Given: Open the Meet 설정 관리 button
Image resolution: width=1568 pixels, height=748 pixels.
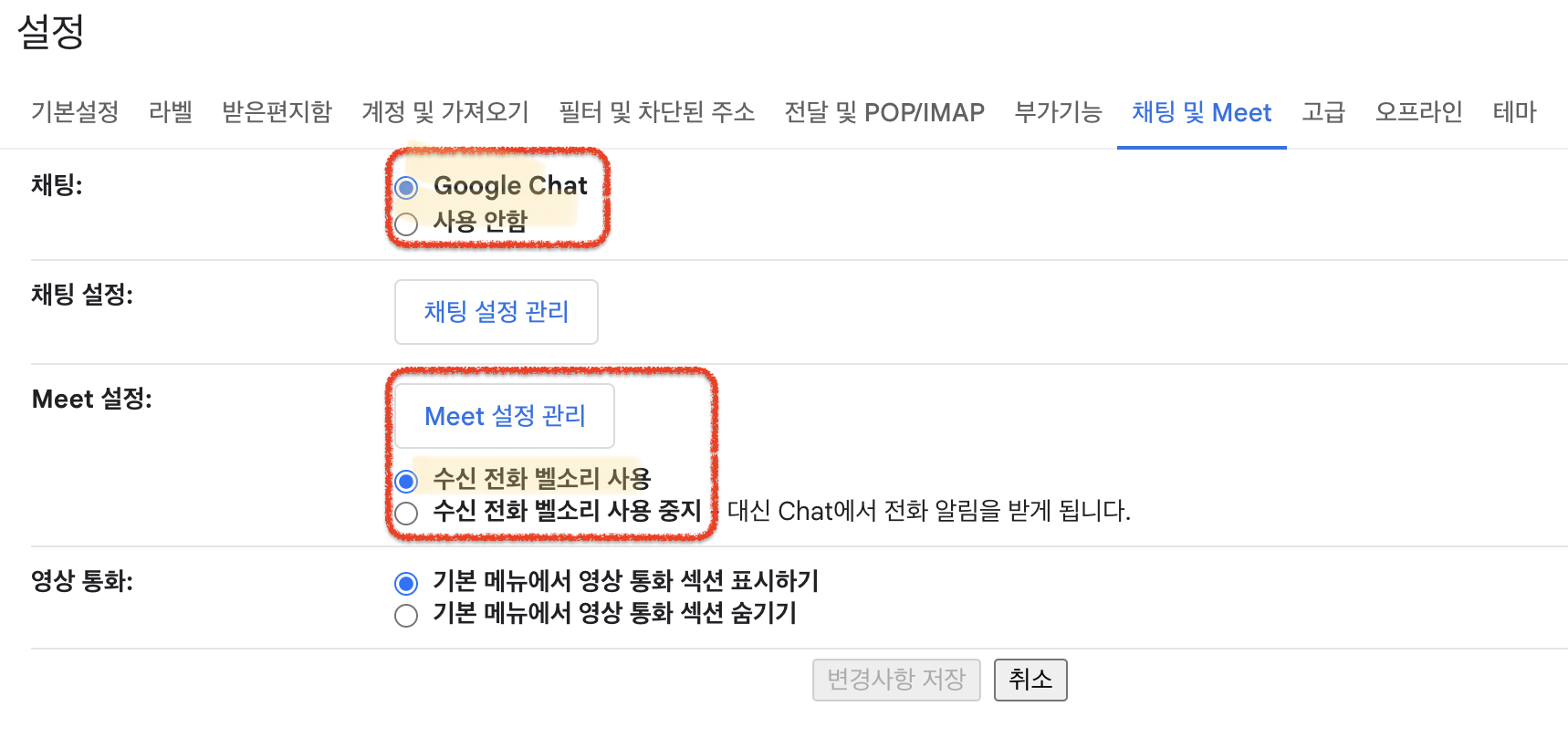Looking at the screenshot, I should pyautogui.click(x=505, y=416).
